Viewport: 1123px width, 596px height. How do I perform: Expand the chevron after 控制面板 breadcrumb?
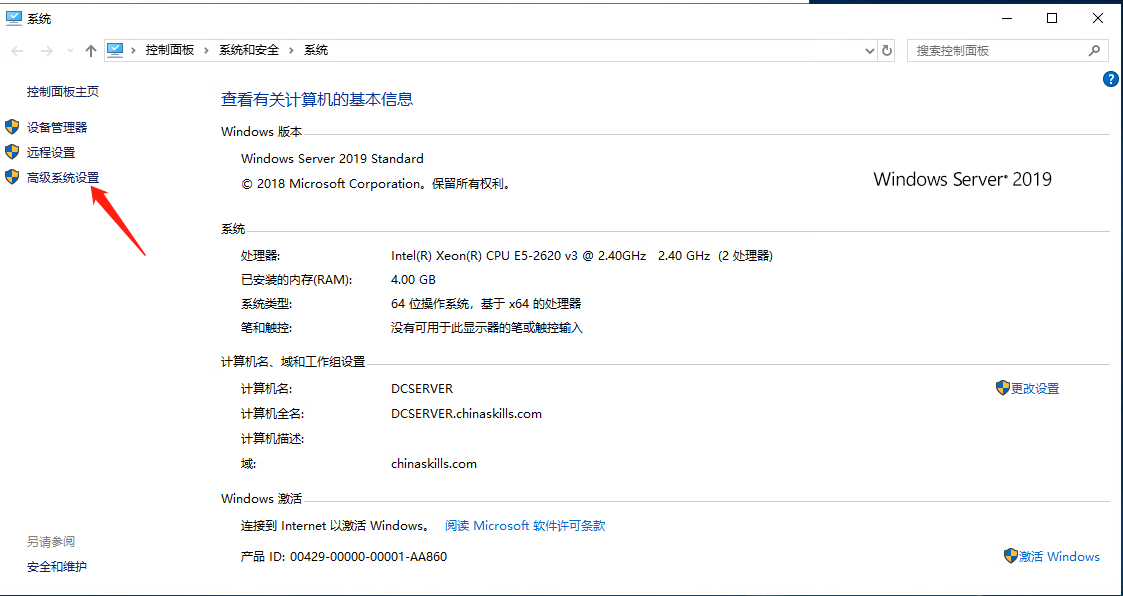pos(206,50)
